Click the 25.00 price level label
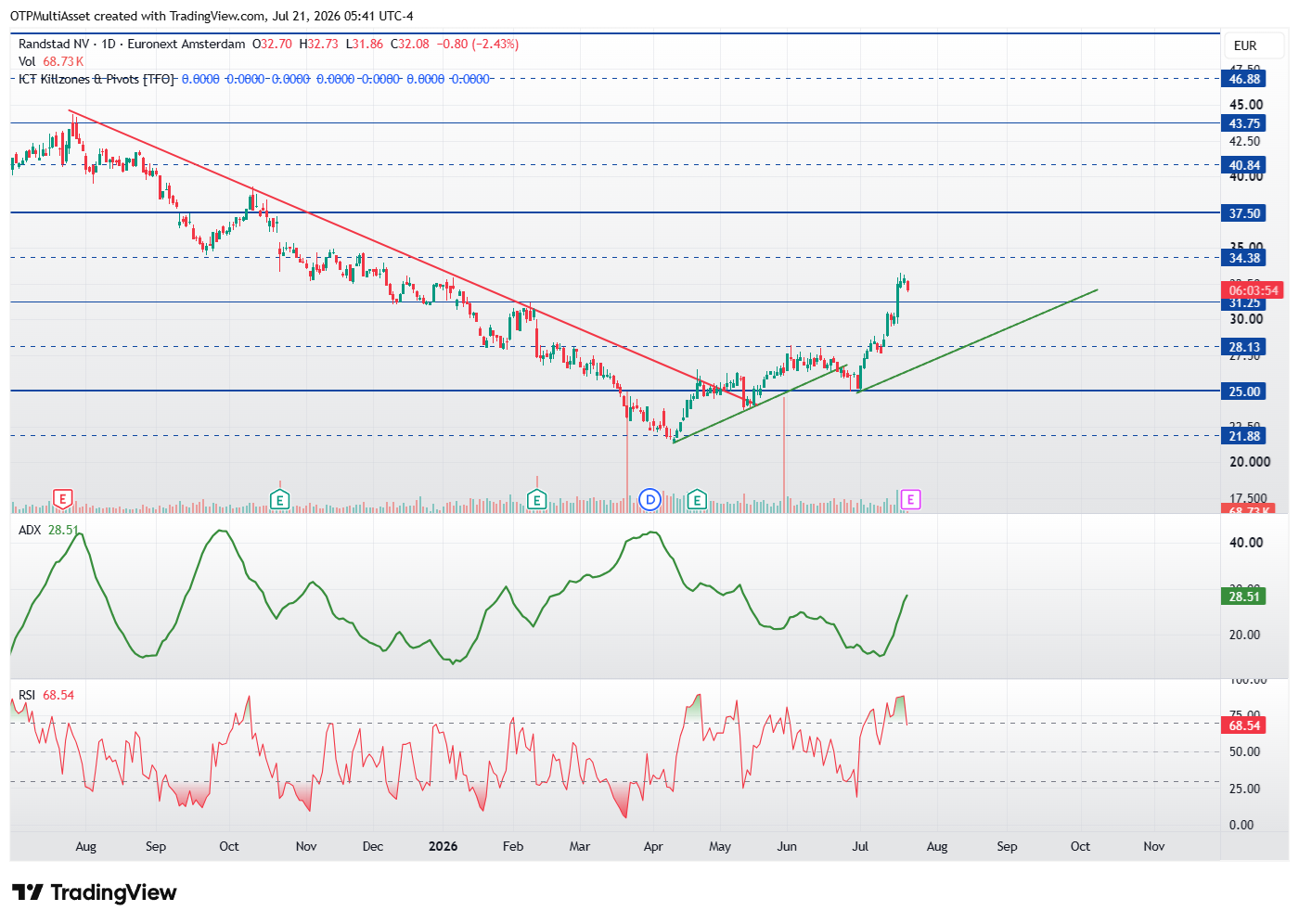1299x924 pixels. [x=1243, y=391]
